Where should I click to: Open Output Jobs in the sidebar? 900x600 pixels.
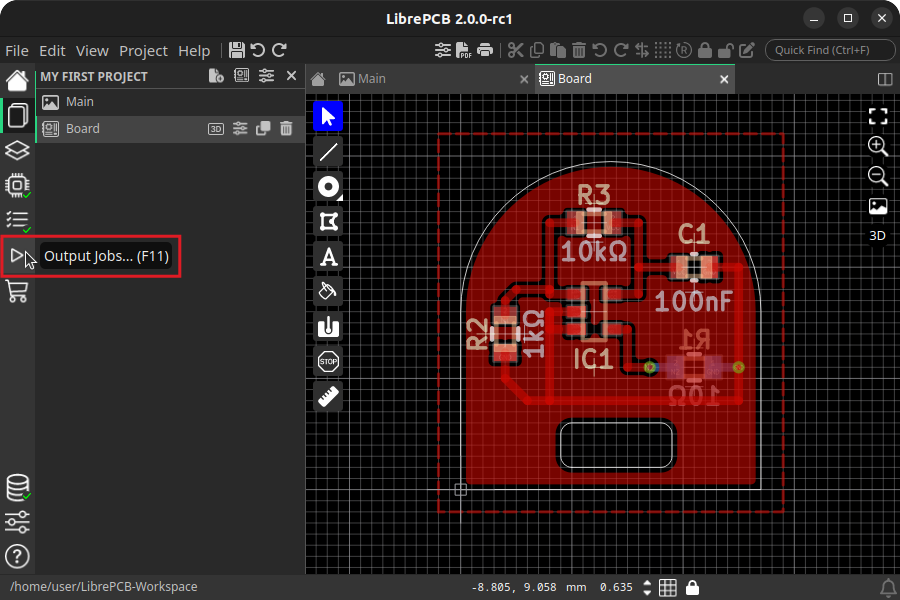coord(18,256)
